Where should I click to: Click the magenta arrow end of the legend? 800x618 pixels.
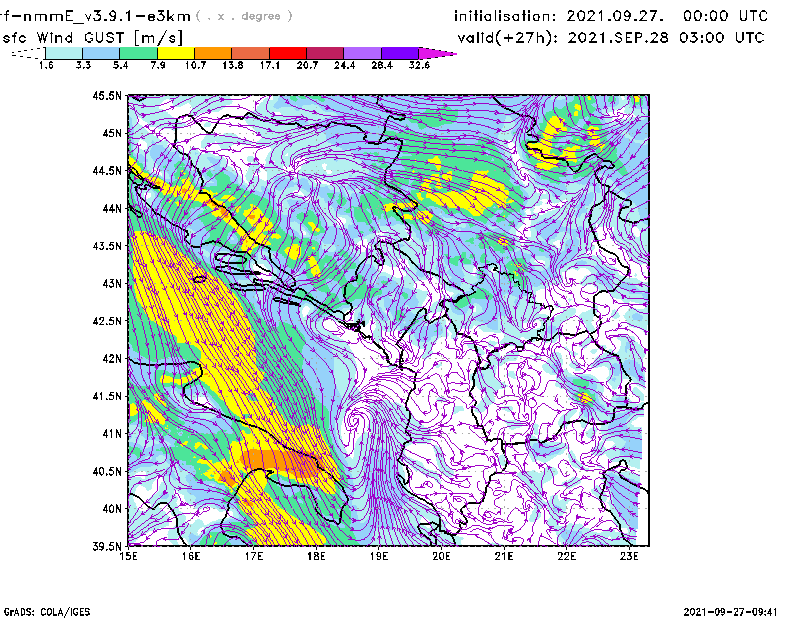(437, 53)
